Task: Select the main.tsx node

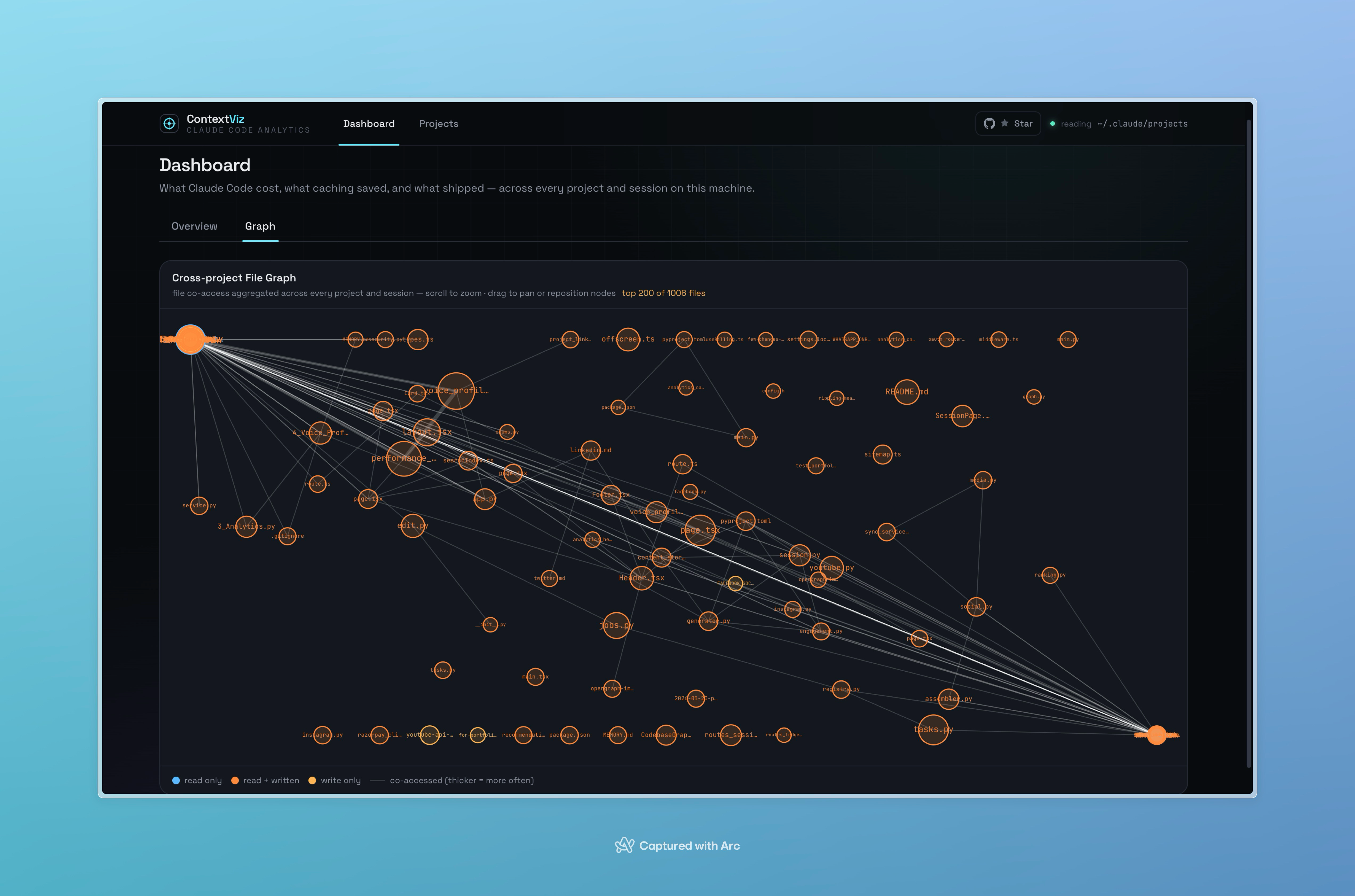Action: click(x=534, y=677)
